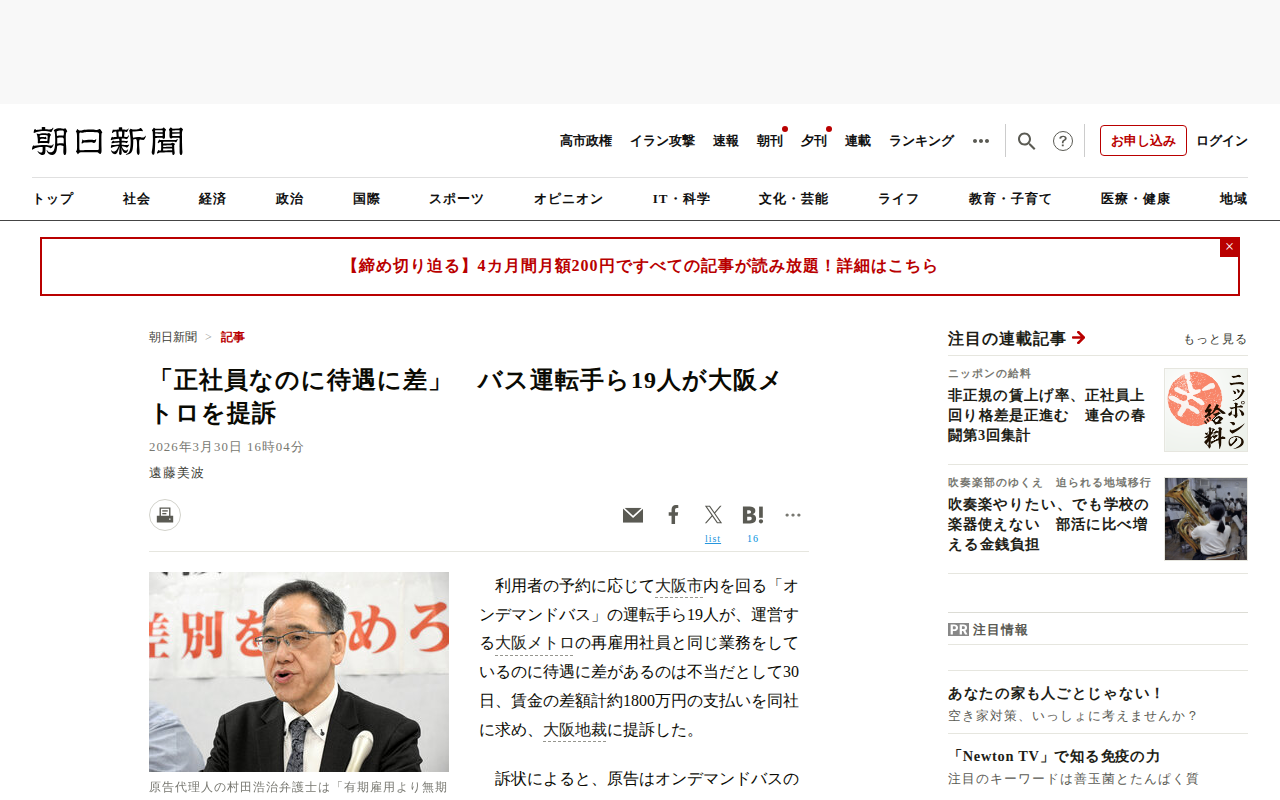Click the 吹奏楽部のゆくえ series label
Screen dimensions: 1280x800
tap(1049, 483)
